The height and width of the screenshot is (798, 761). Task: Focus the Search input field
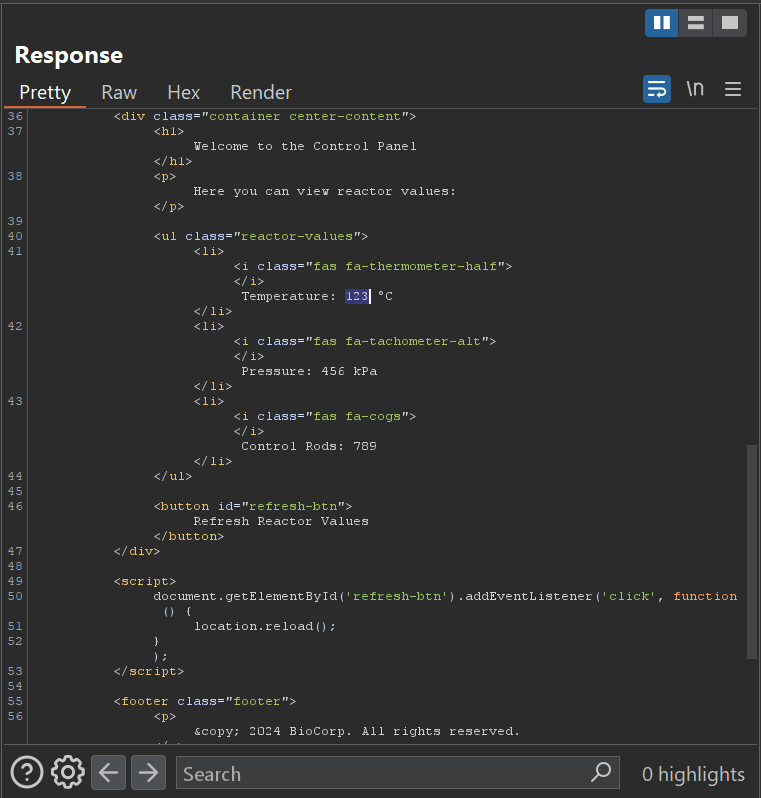coord(380,773)
